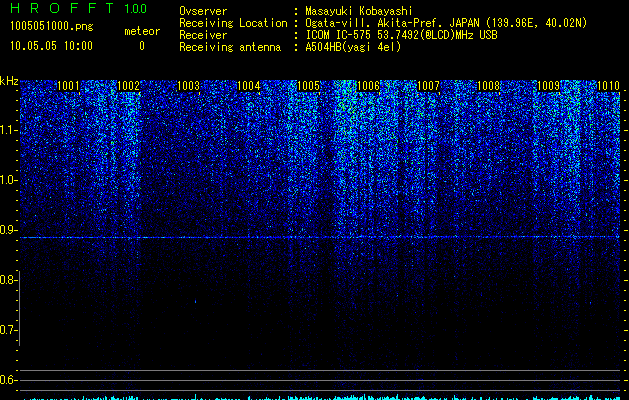
Task: Select the observer name Masayuki Kobayashi
Action: (x=359, y=11)
